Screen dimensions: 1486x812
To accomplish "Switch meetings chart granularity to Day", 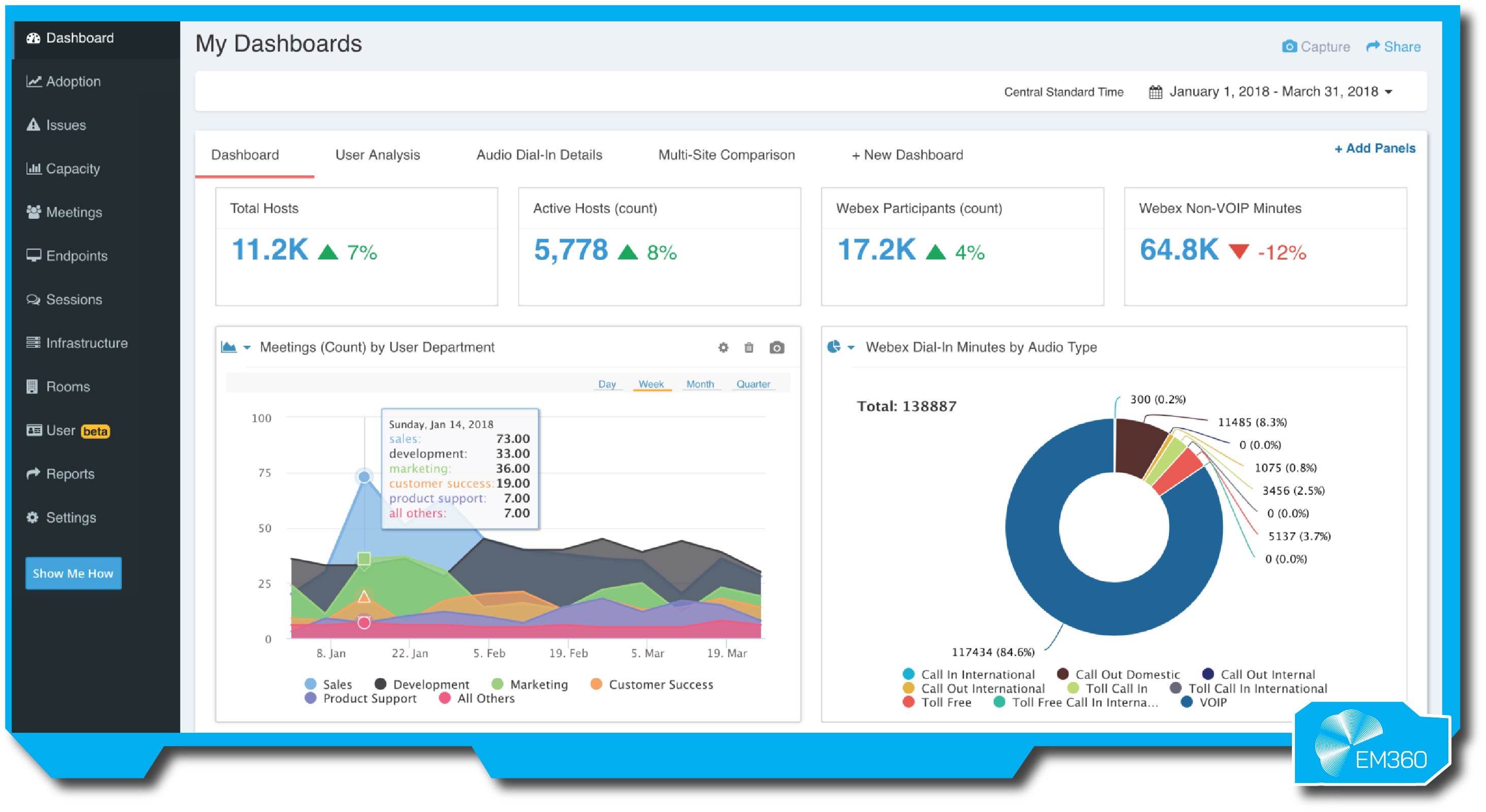I will (x=607, y=383).
